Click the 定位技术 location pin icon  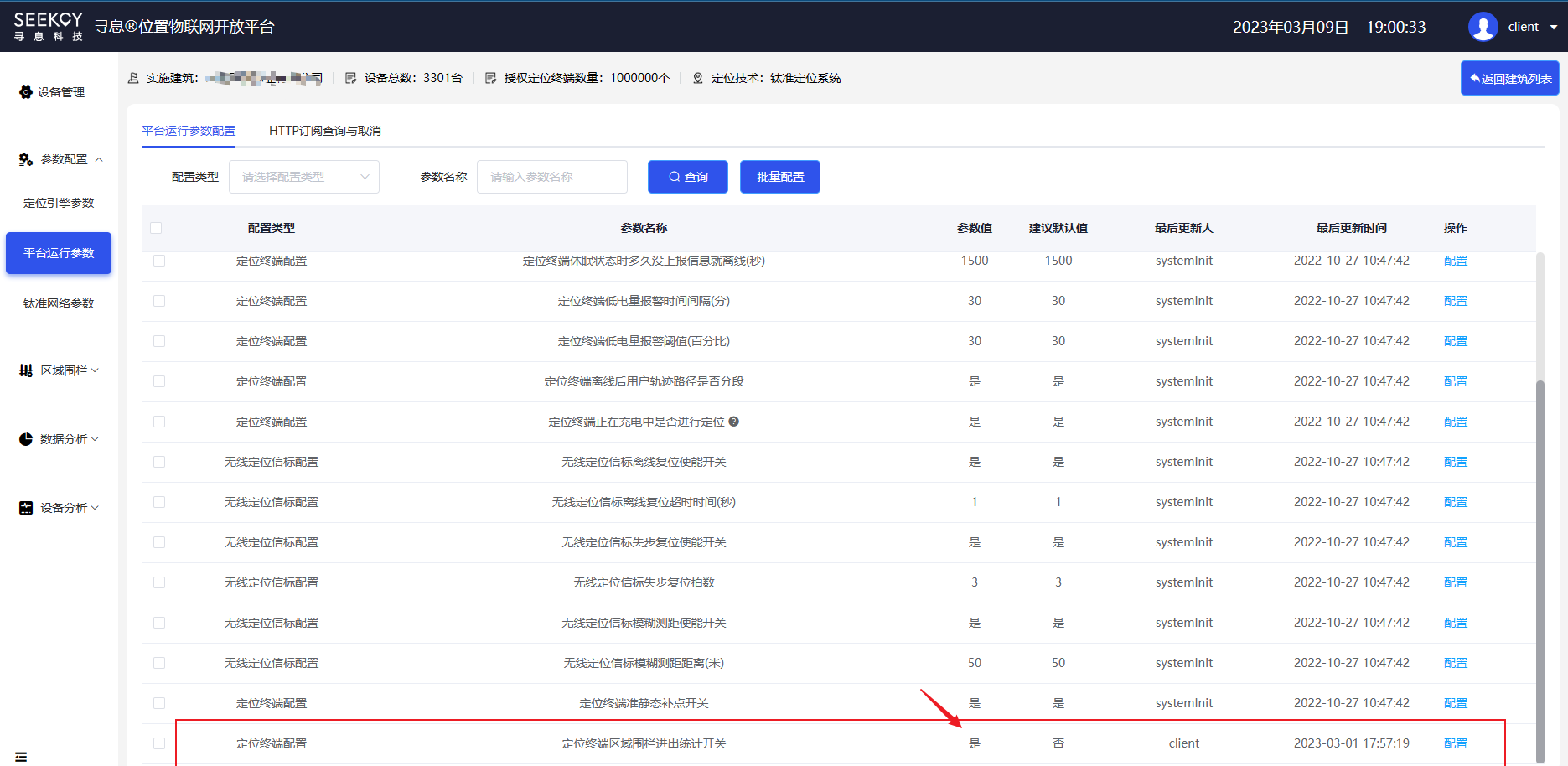click(697, 78)
